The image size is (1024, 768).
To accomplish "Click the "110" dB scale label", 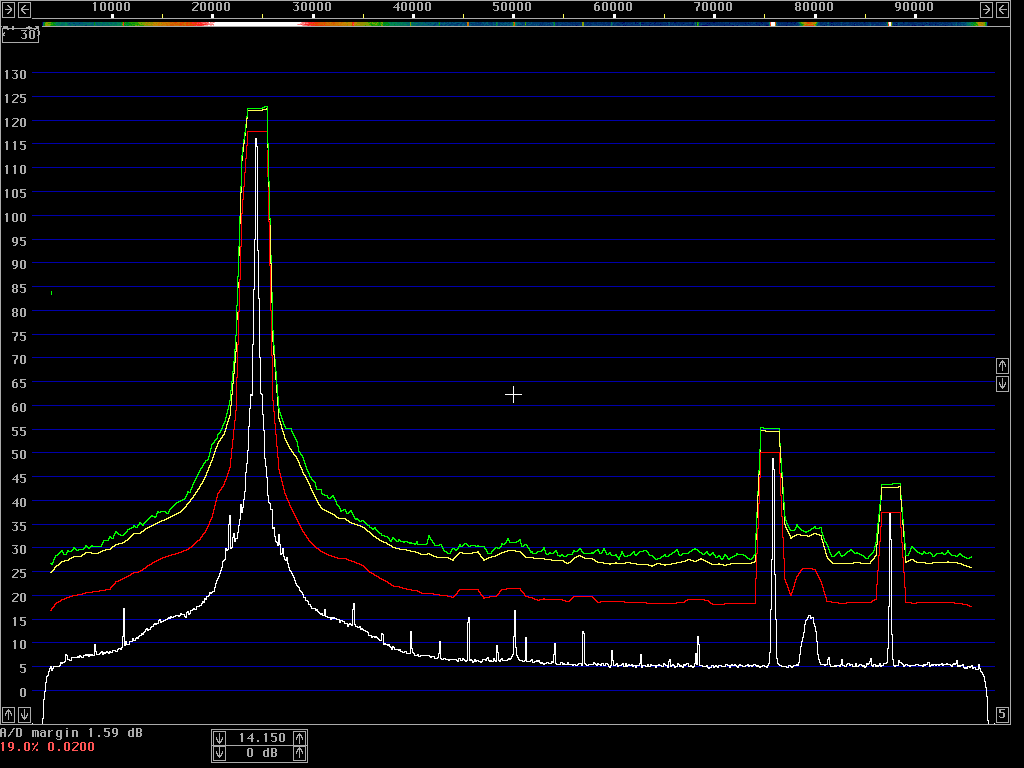I will (x=15, y=170).
